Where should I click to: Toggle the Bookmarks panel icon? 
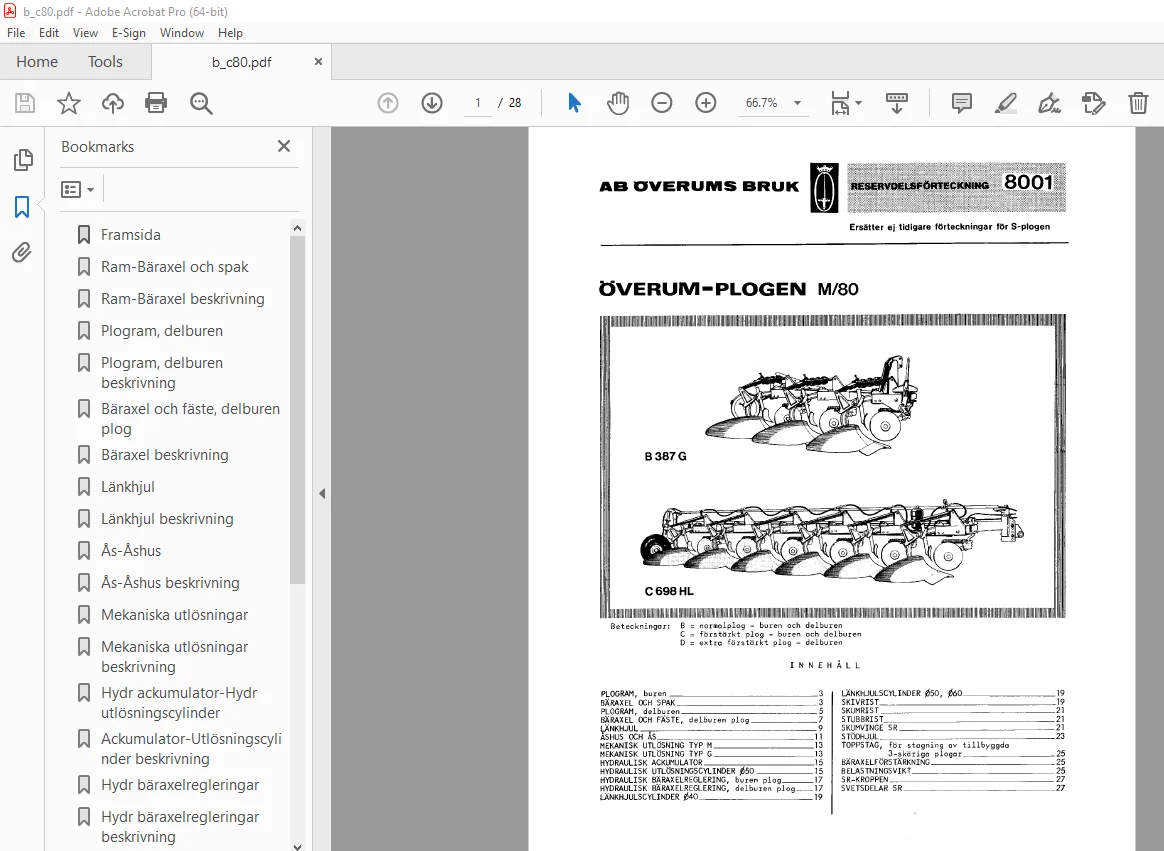(22, 206)
